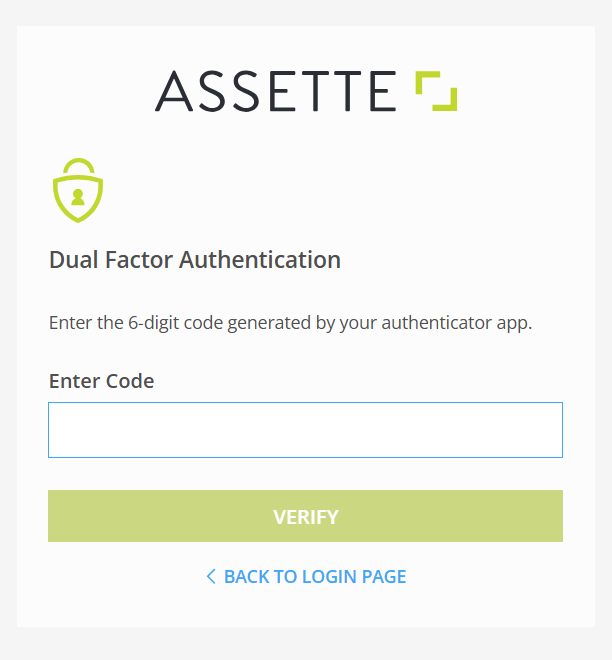Viewport: 612px width, 660px height.
Task: Click the word Authentication in the heading
Action: [260, 260]
